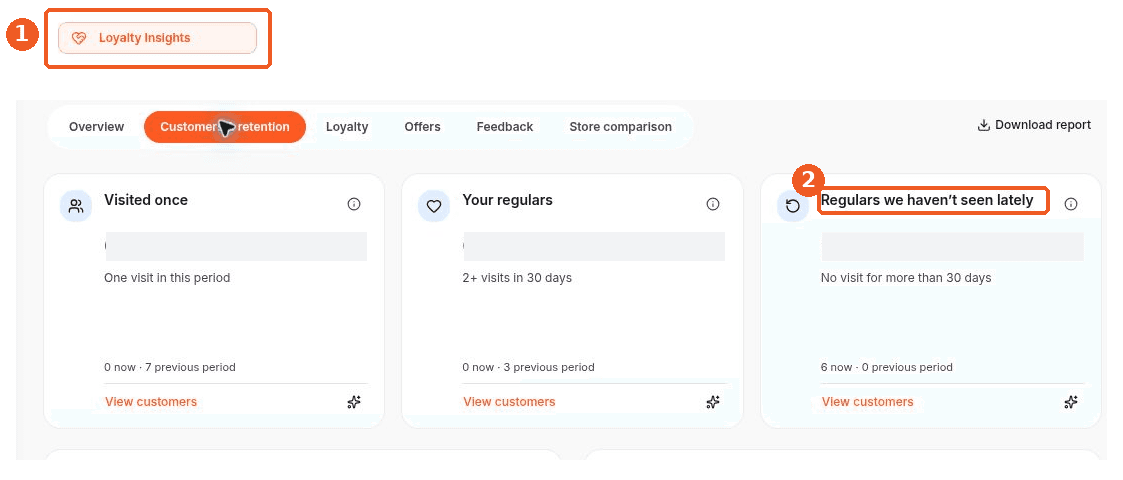Click '6 now · 0 previous period' text

coord(887,367)
